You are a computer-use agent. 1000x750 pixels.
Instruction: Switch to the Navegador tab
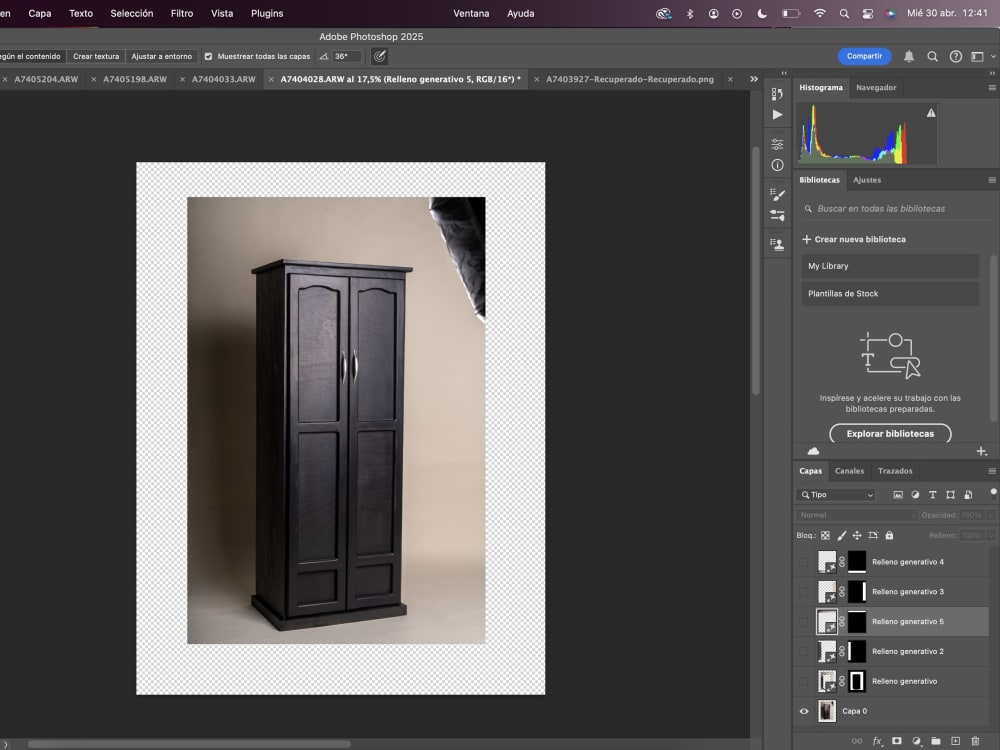(876, 87)
